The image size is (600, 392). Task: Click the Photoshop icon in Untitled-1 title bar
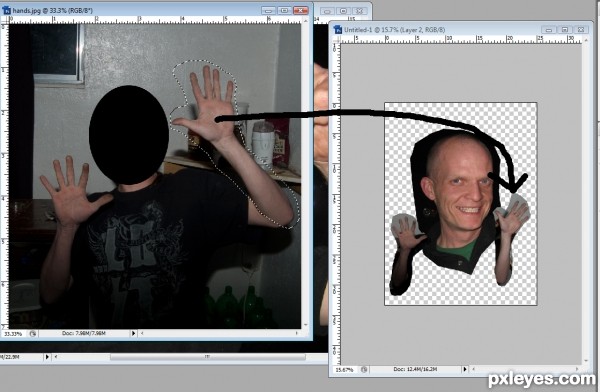pyautogui.click(x=338, y=29)
